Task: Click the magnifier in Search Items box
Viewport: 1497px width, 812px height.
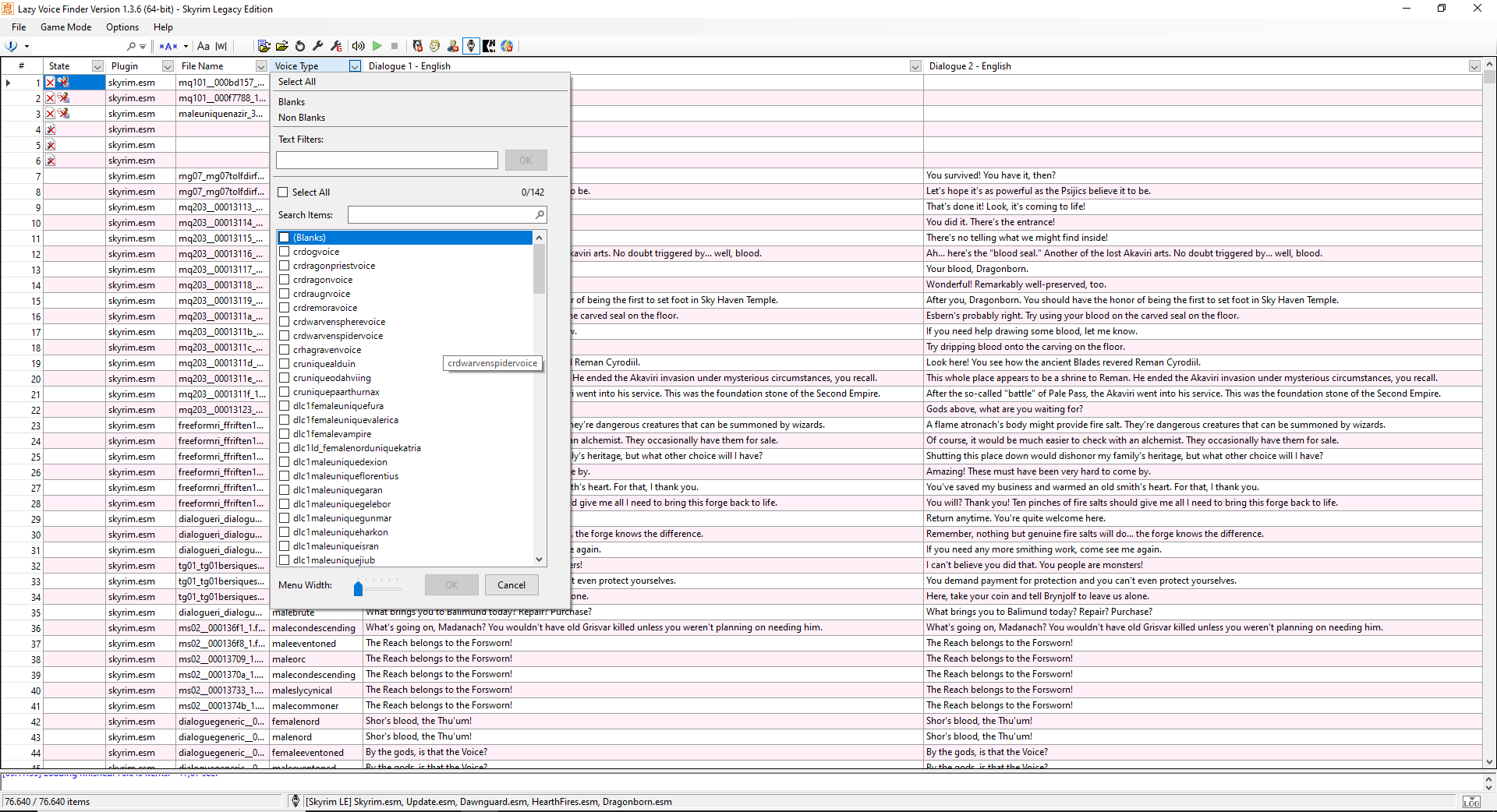Action: click(540, 214)
